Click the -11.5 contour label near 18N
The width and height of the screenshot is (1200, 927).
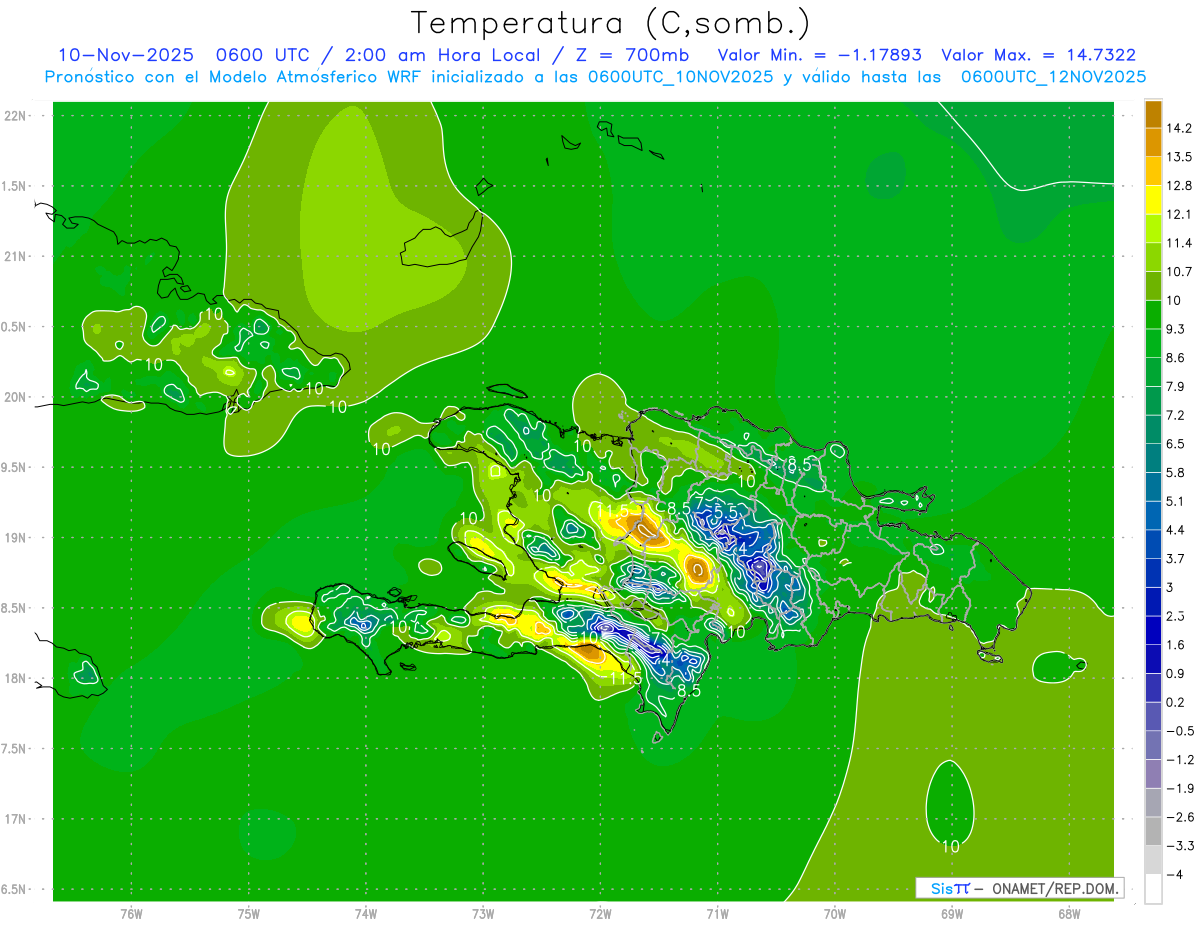[x=624, y=679]
